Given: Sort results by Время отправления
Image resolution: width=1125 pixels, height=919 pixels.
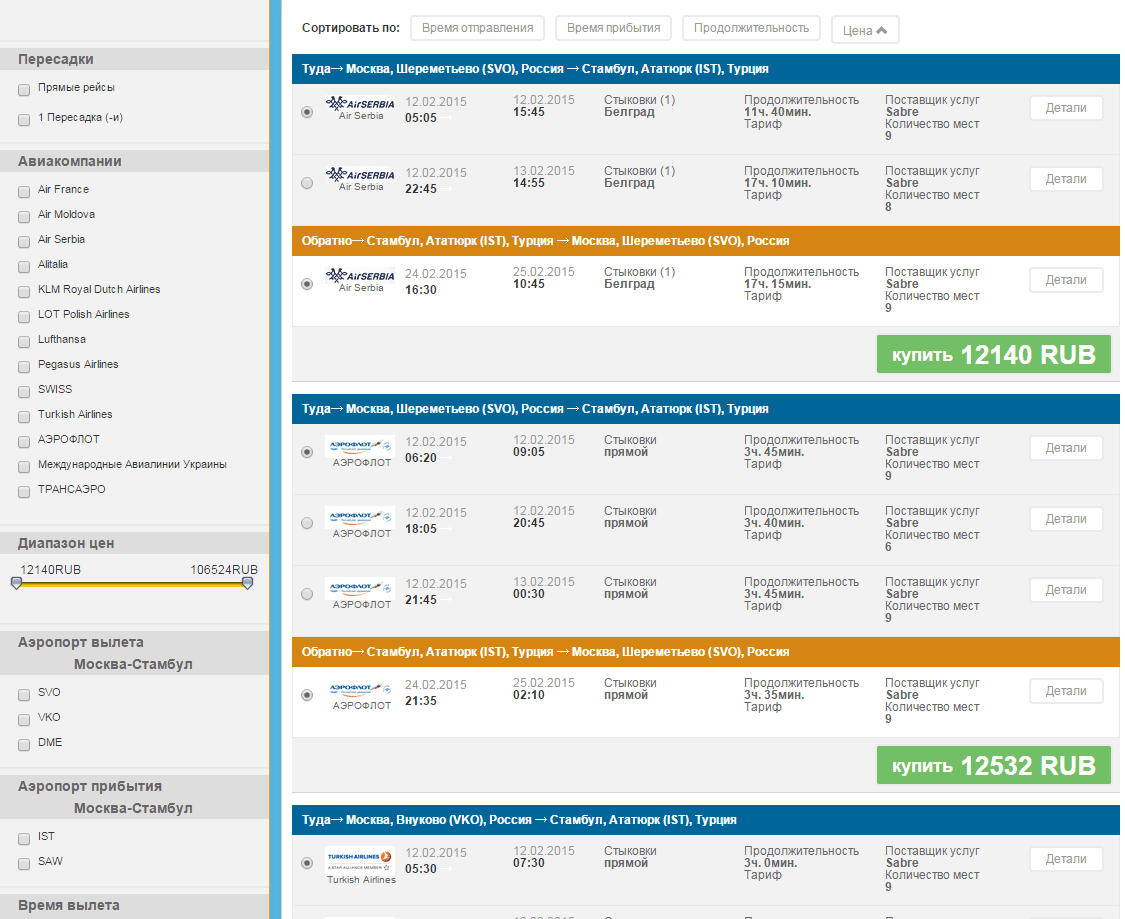Looking at the screenshot, I should coord(477,28).
